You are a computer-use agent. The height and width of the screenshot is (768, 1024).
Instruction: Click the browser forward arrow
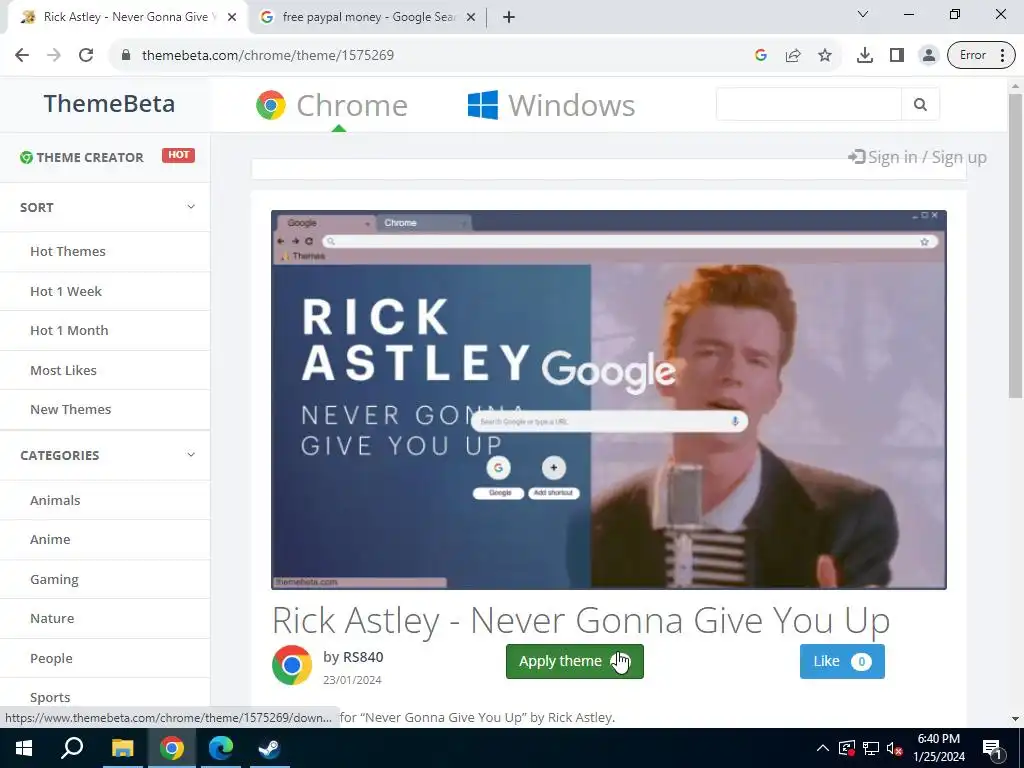pyautogui.click(x=54, y=55)
